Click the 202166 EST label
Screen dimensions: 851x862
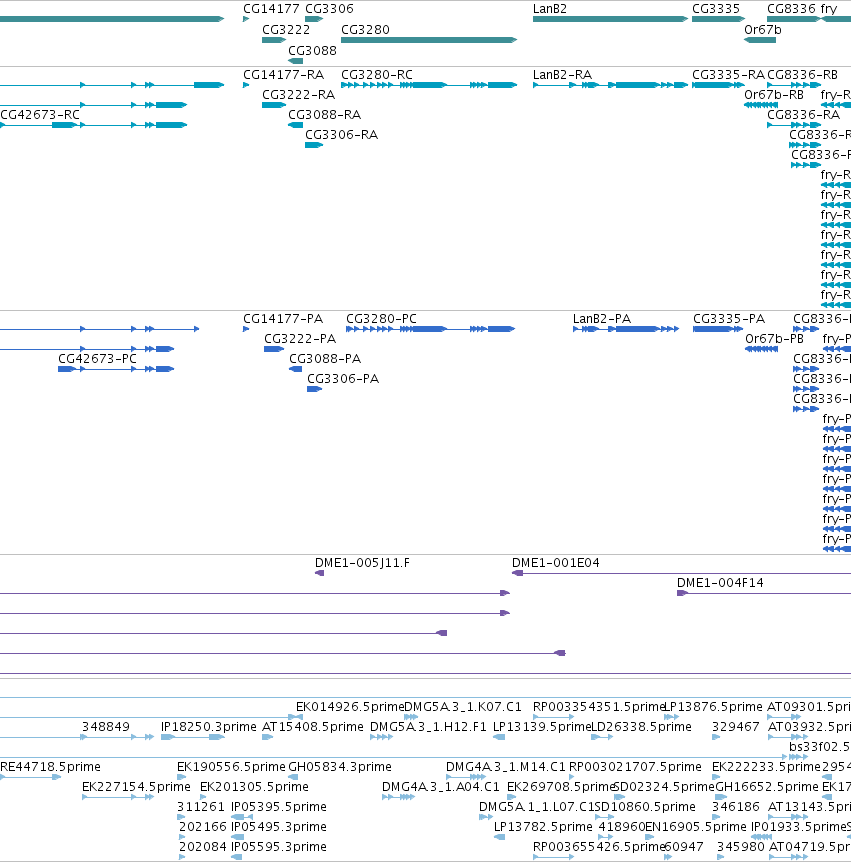tap(202, 826)
